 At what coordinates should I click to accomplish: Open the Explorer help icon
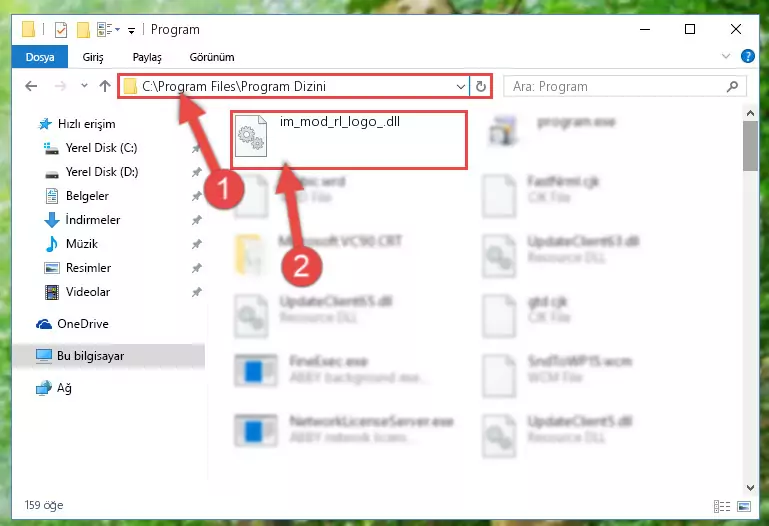pos(747,56)
